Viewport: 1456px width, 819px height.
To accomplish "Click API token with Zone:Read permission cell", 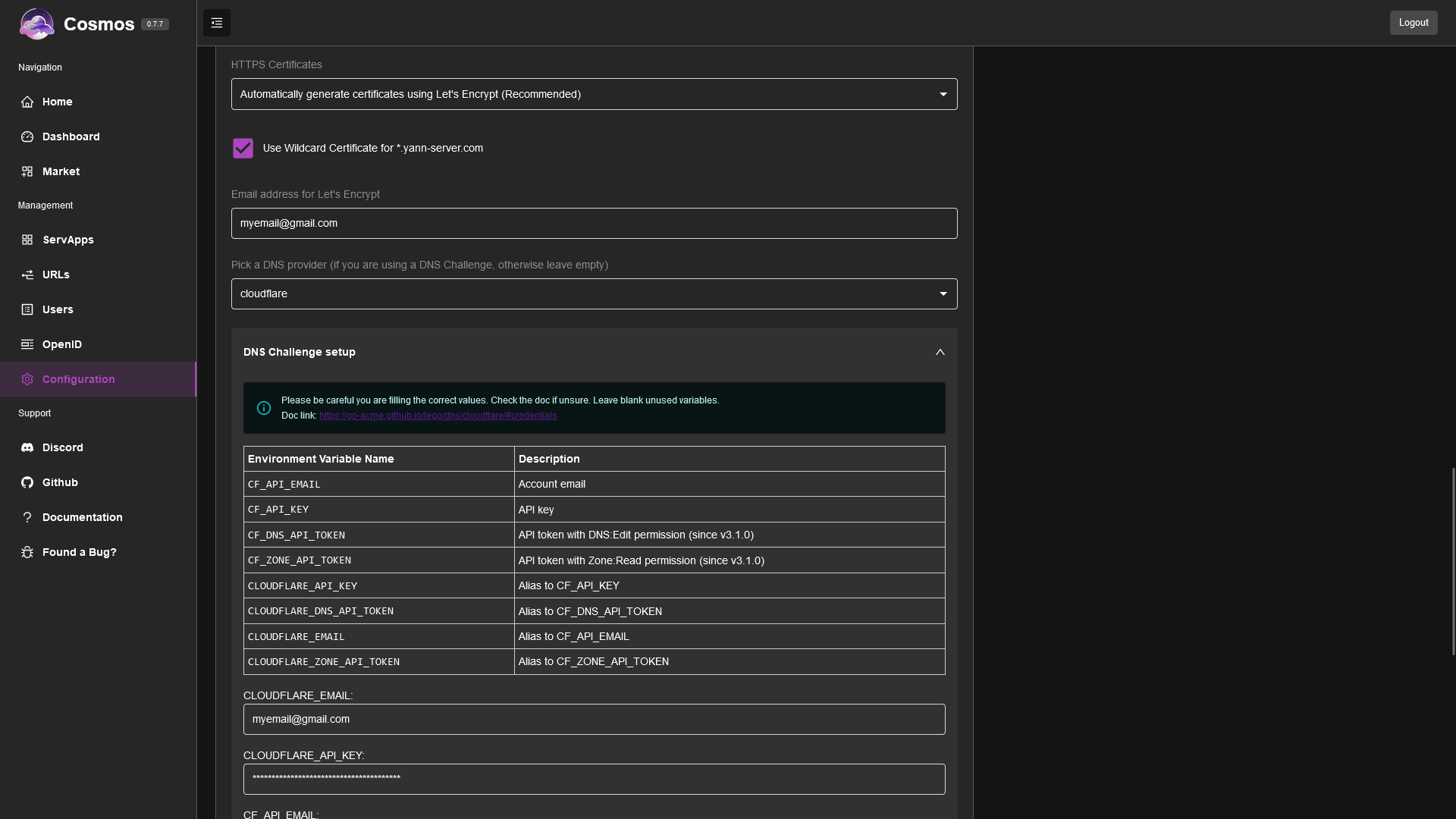I will pyautogui.click(x=730, y=560).
